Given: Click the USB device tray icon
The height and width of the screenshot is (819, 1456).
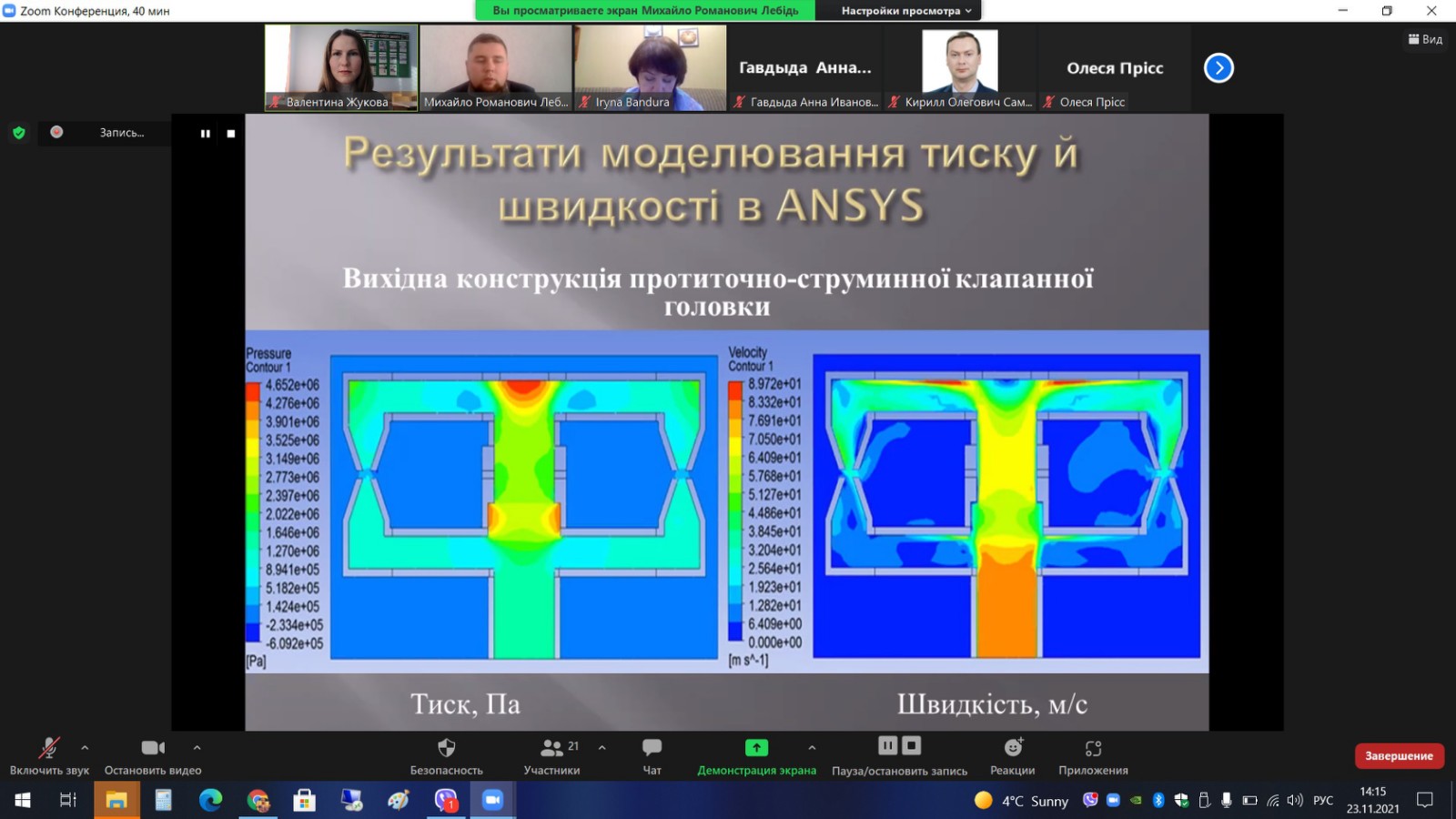Looking at the screenshot, I should point(1204,800).
